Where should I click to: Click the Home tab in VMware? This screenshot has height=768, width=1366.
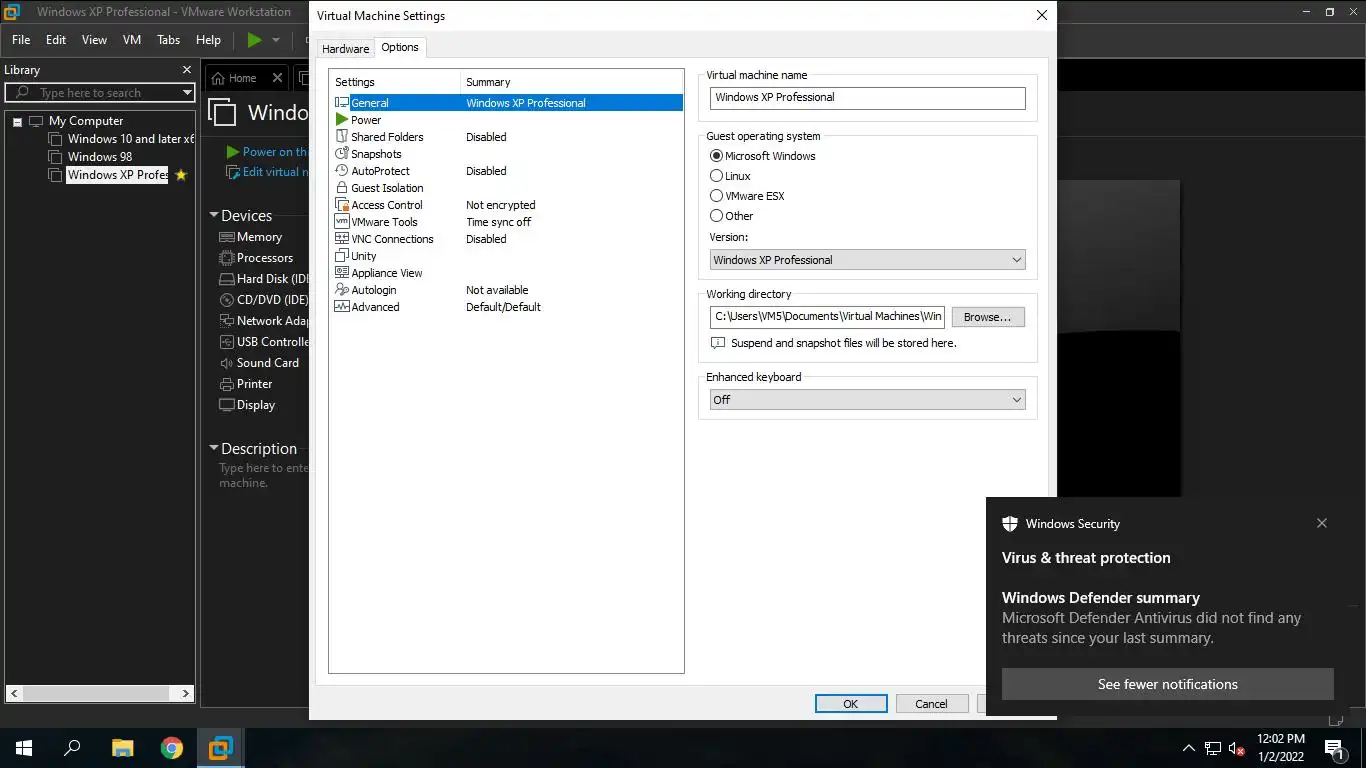[x=243, y=78]
